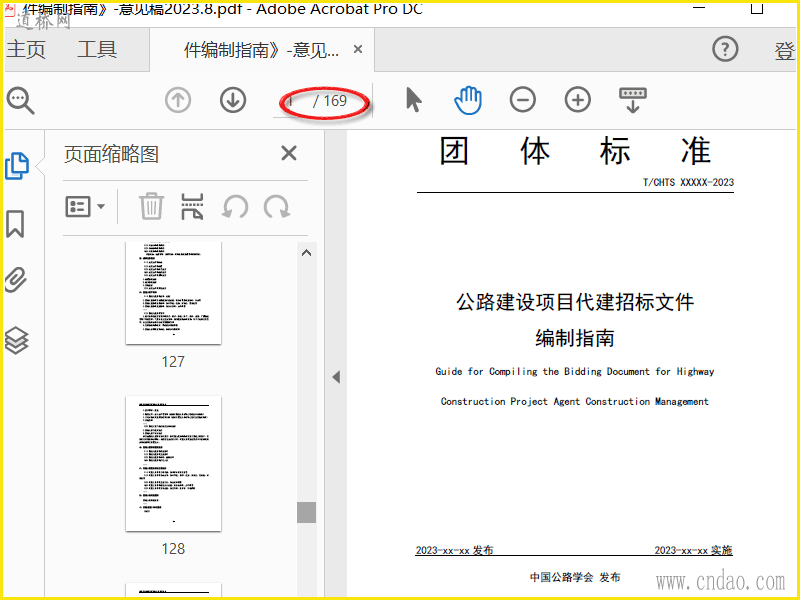
Task: Open thumbnail options dropdown menu
Action: (x=85, y=207)
